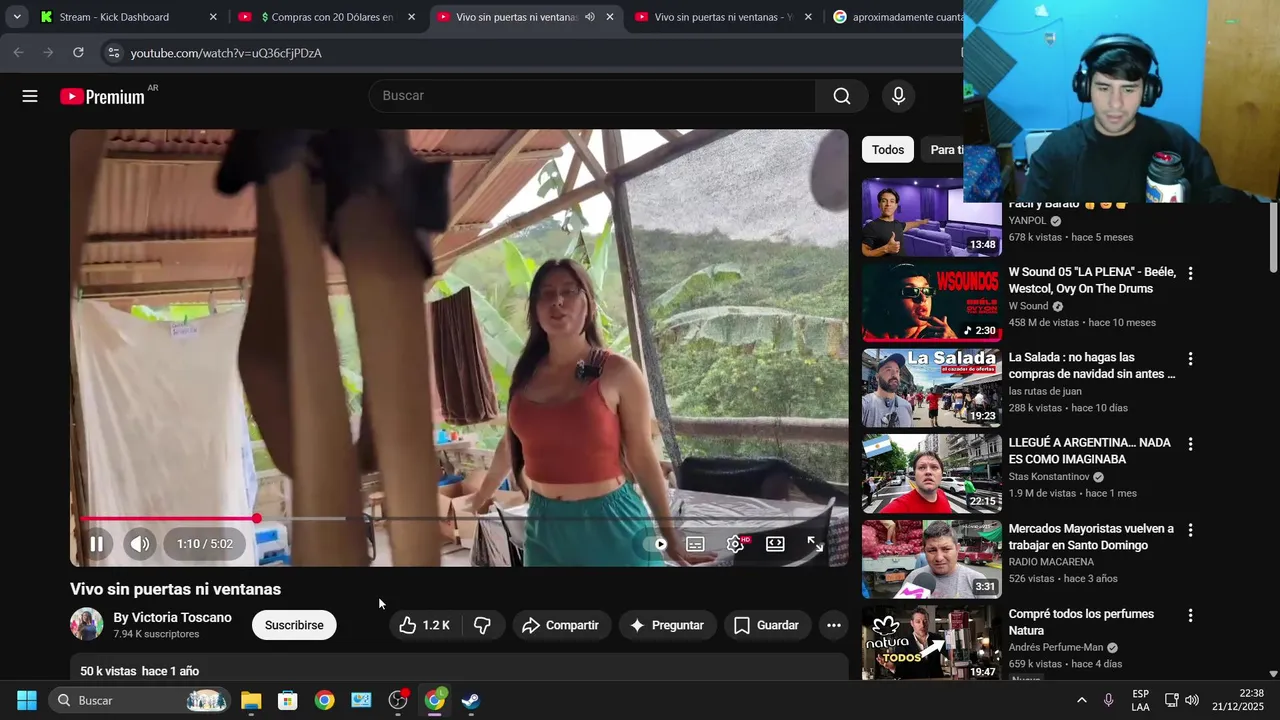This screenshot has height=720, width=1280.
Task: Switch to theater mode
Action: point(775,544)
